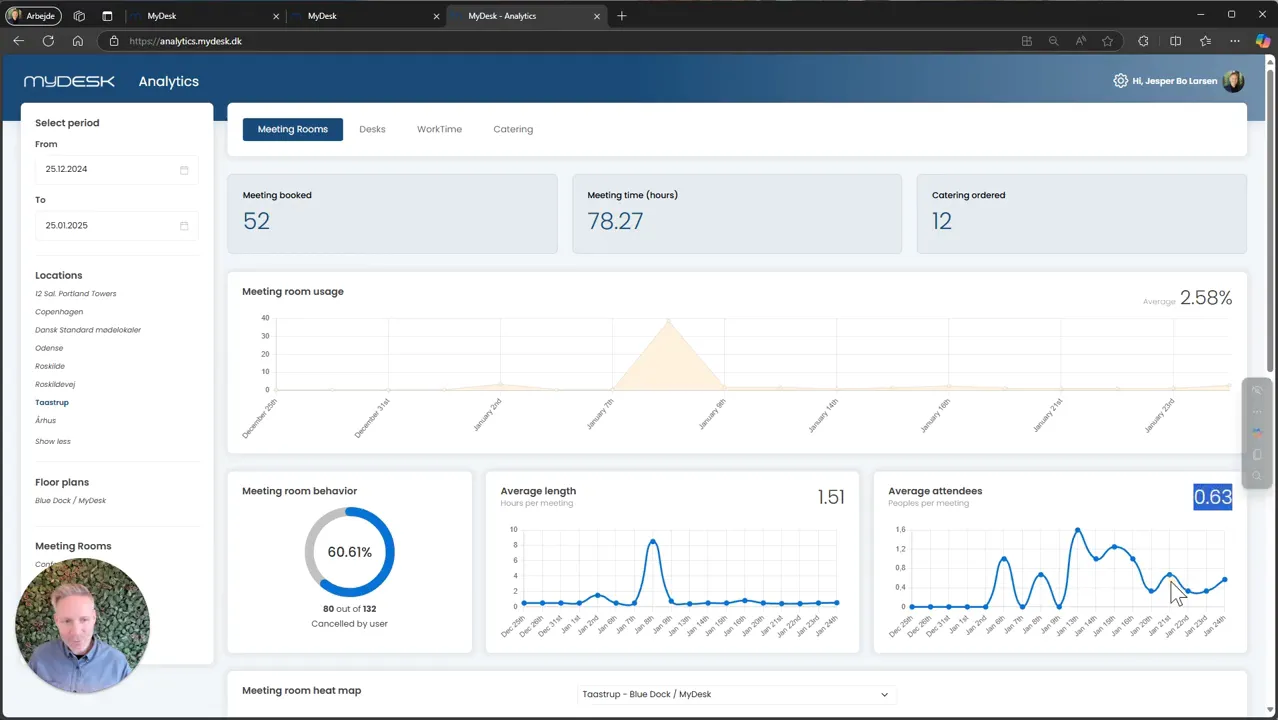The width and height of the screenshot is (1278, 720).
Task: Edit the To date field 25.01.2025
Action: (x=117, y=226)
